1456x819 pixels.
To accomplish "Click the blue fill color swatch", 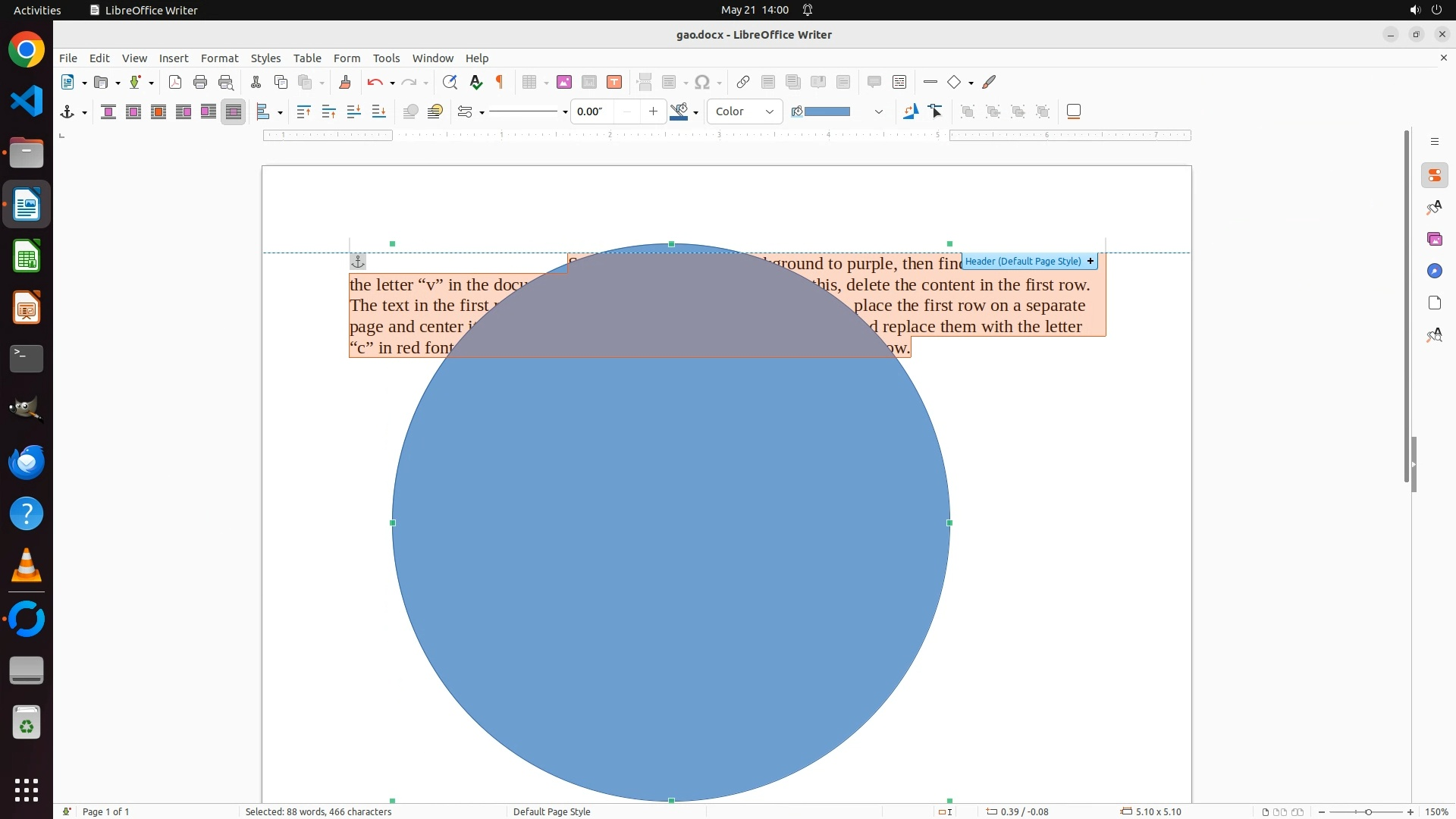I will (x=827, y=111).
